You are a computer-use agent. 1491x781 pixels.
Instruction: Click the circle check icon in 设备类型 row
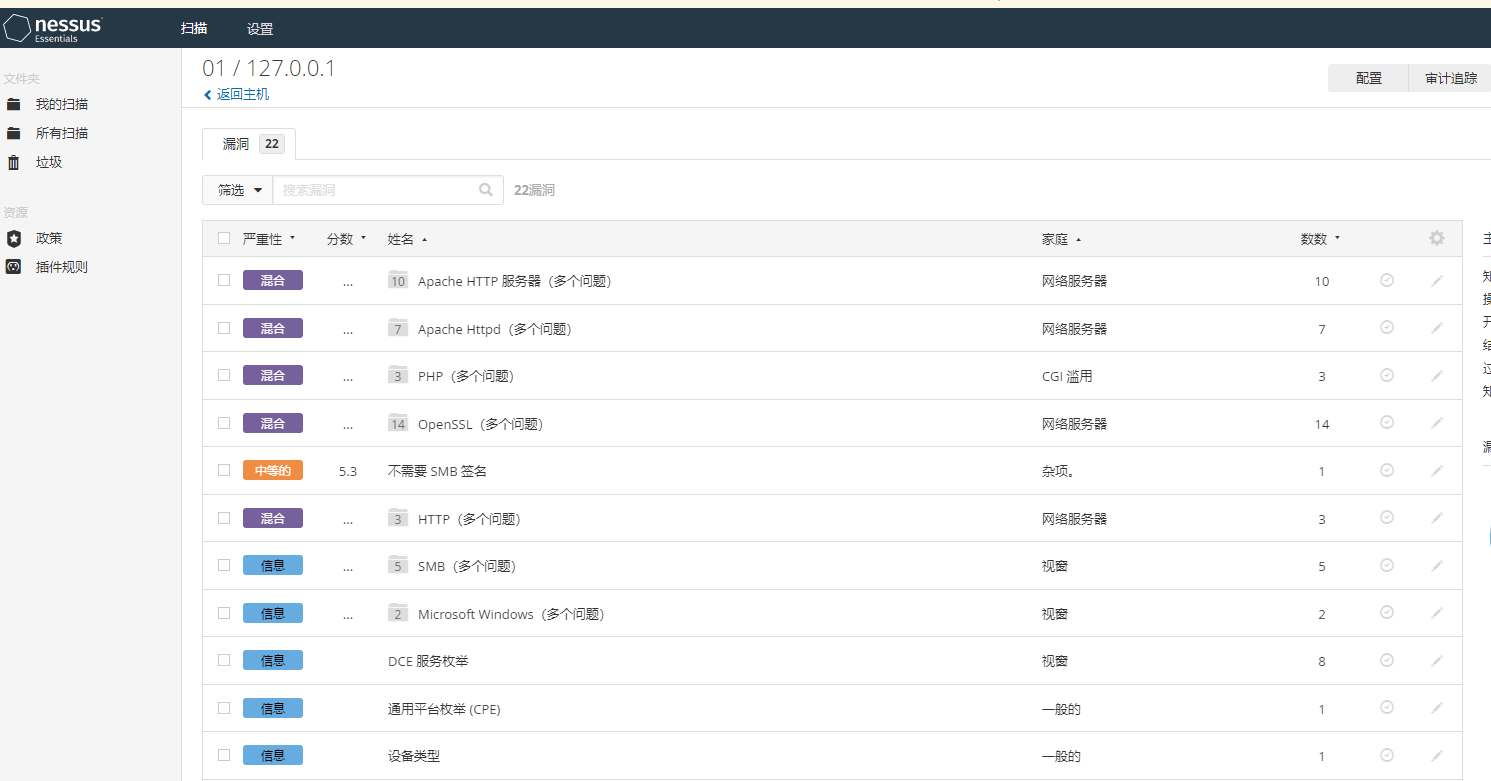(x=1387, y=755)
